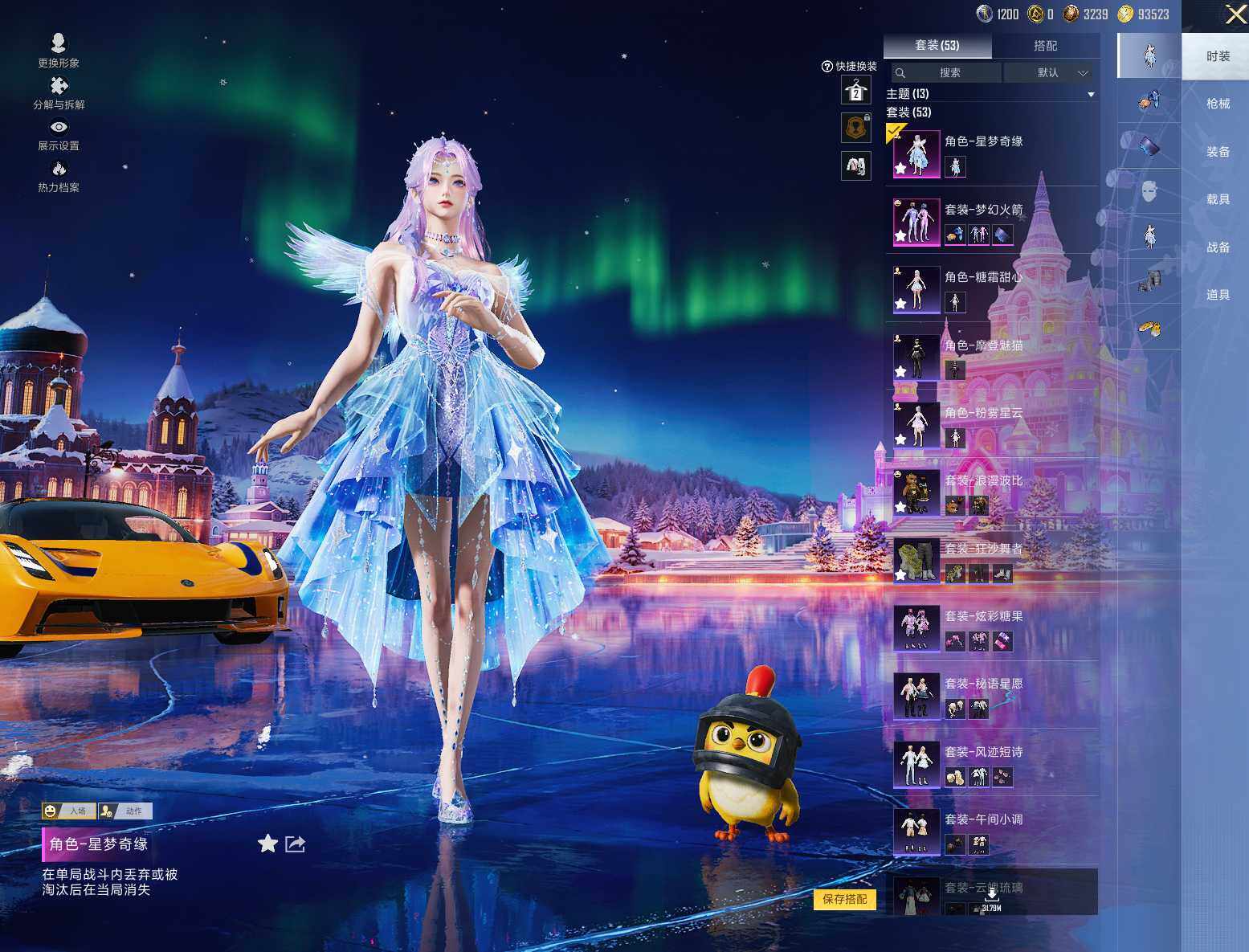Open the 装备 equipment category tab
This screenshot has width=1249, height=952.
1217,152
